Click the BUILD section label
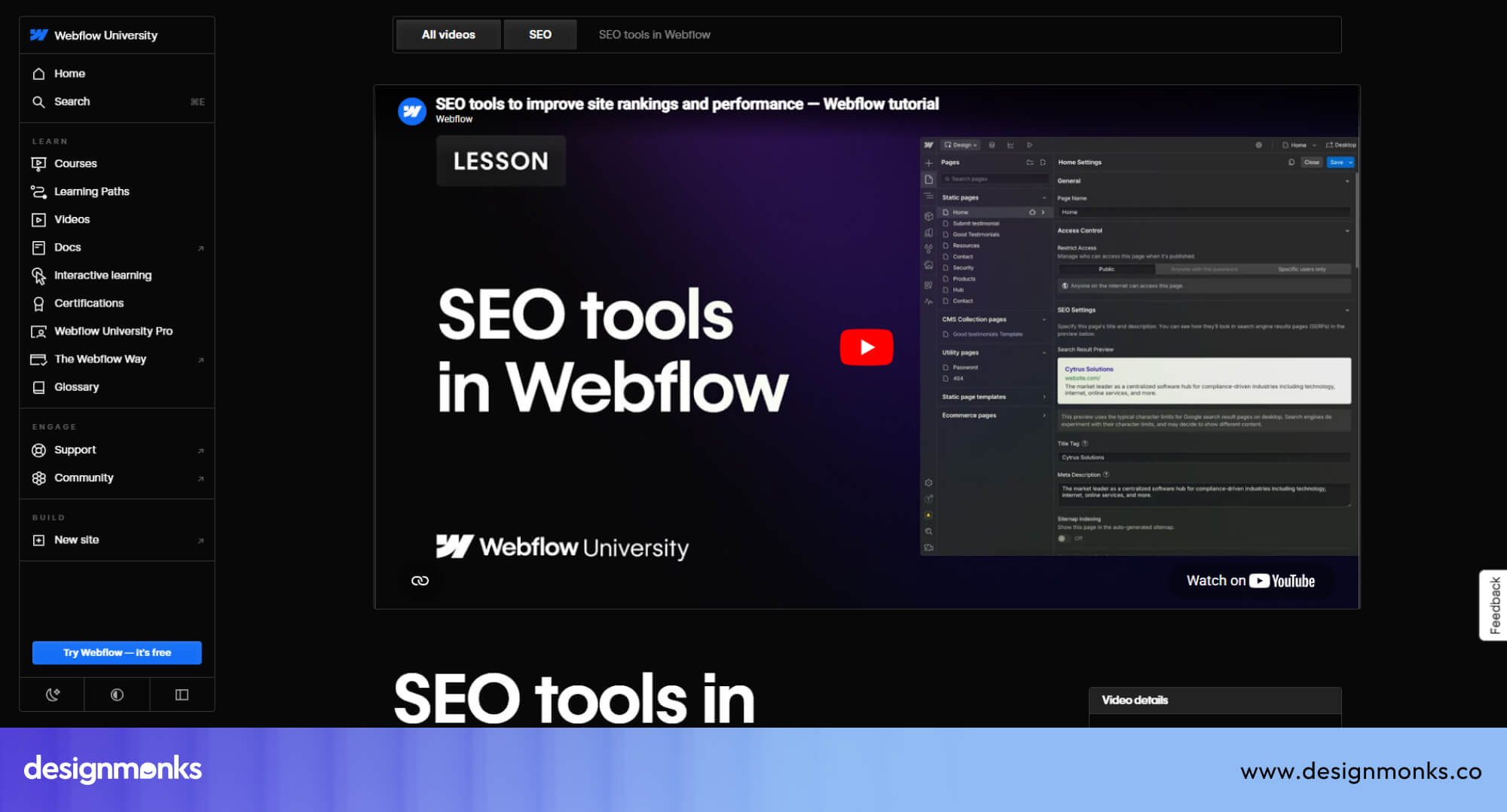This screenshot has width=1507, height=812. point(48,517)
